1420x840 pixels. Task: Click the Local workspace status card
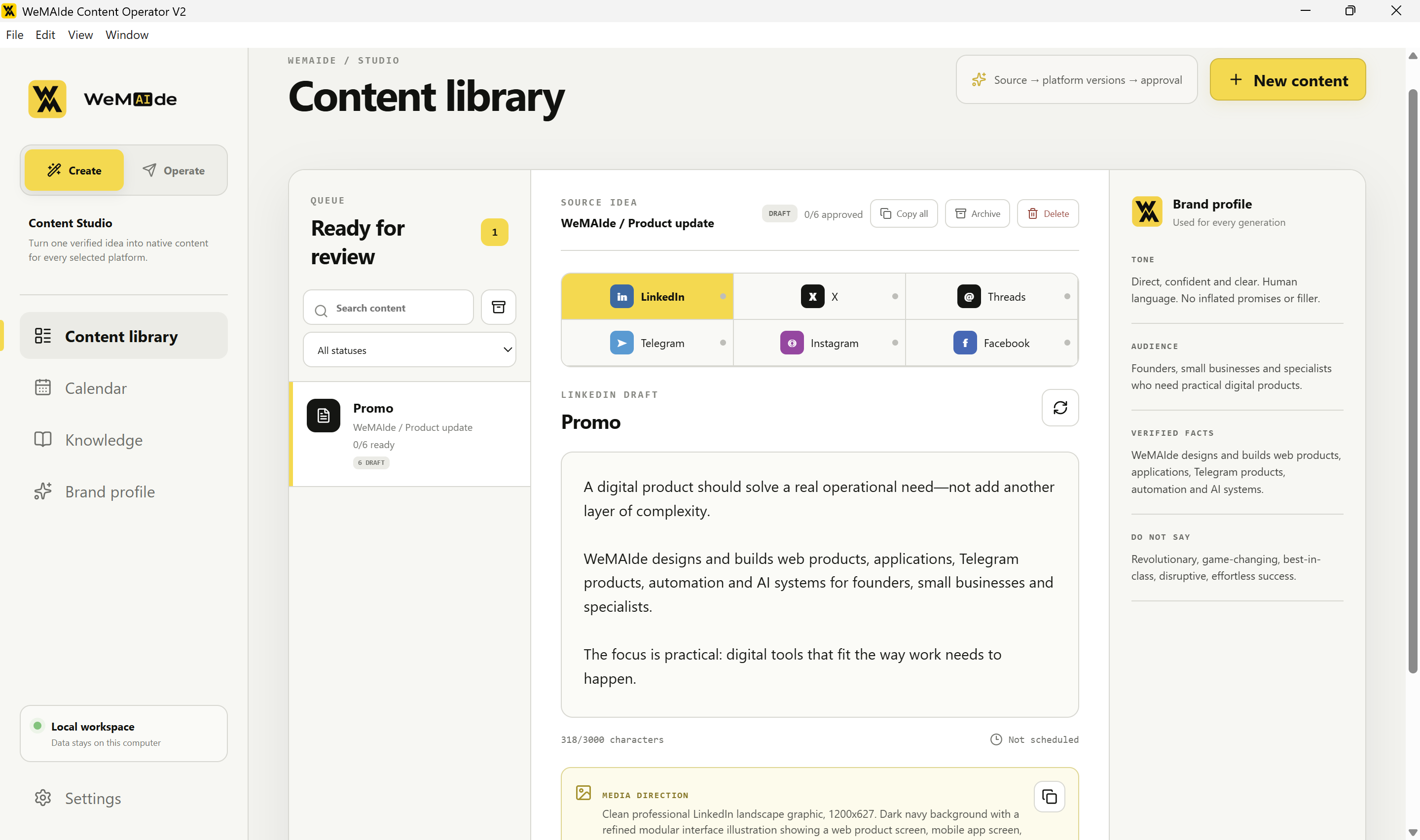[x=123, y=733]
